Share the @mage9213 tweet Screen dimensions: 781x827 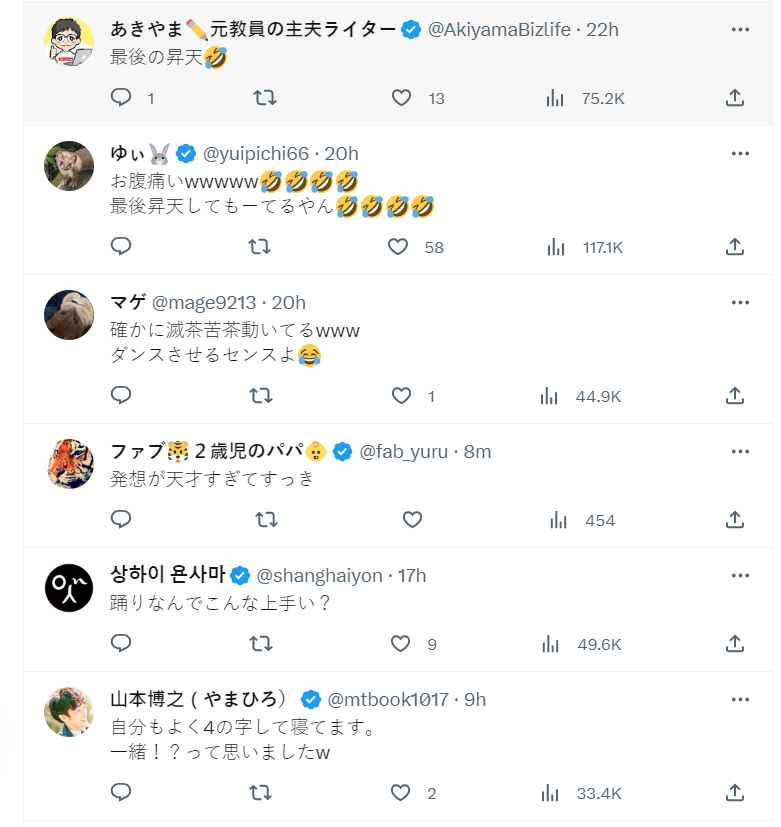coord(734,395)
